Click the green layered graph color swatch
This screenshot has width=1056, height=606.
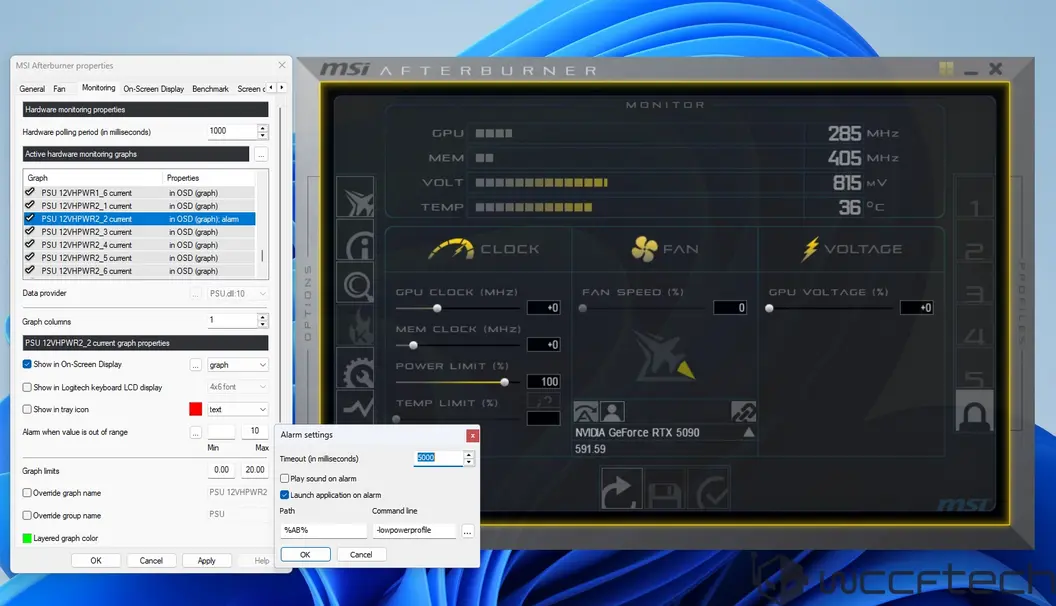point(27,539)
